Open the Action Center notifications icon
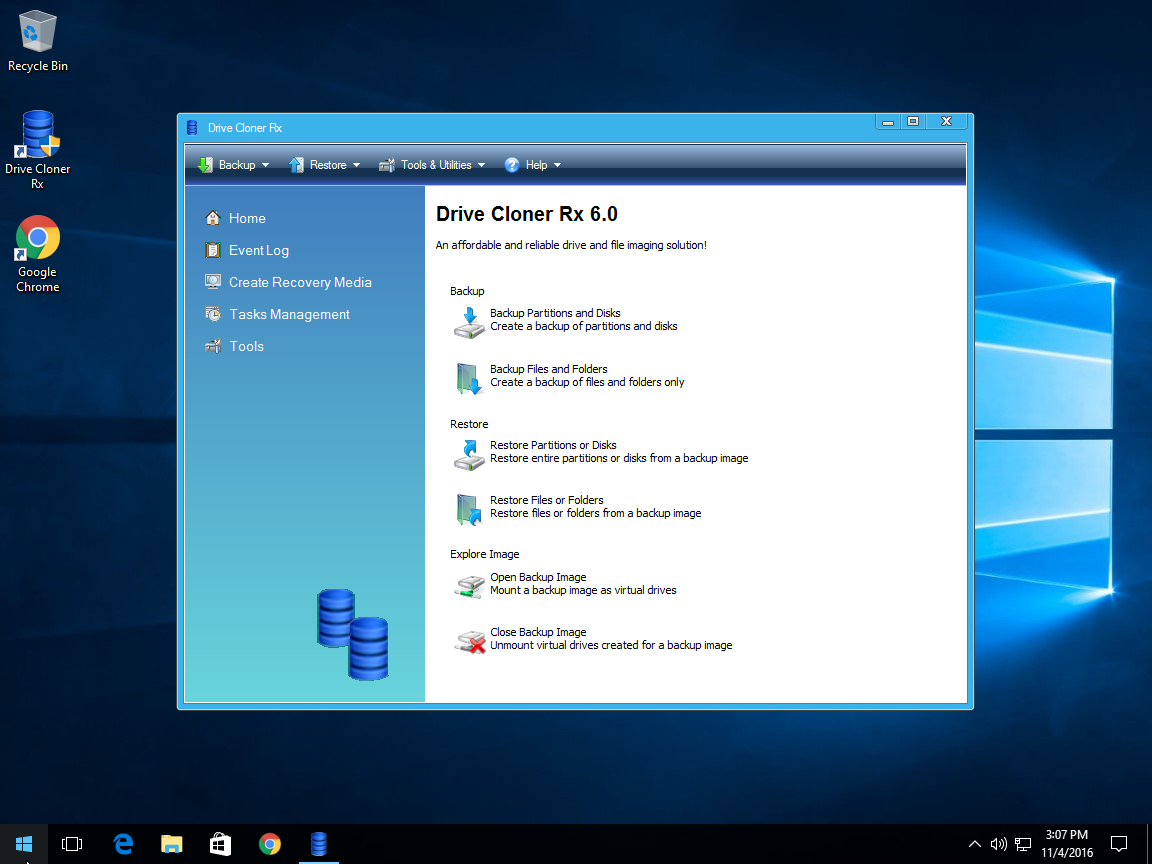The image size is (1152, 864). click(x=1119, y=844)
